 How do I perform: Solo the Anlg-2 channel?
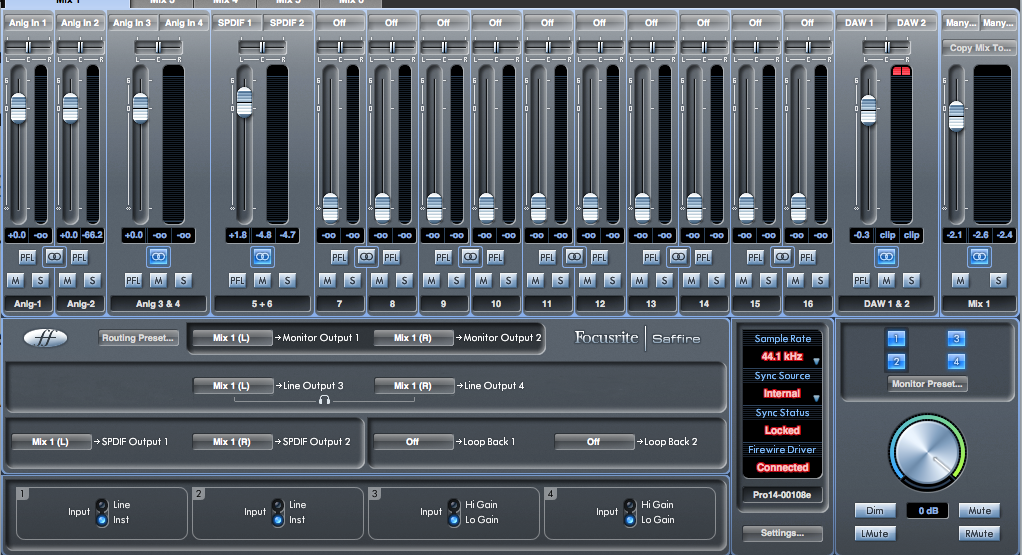tap(92, 281)
